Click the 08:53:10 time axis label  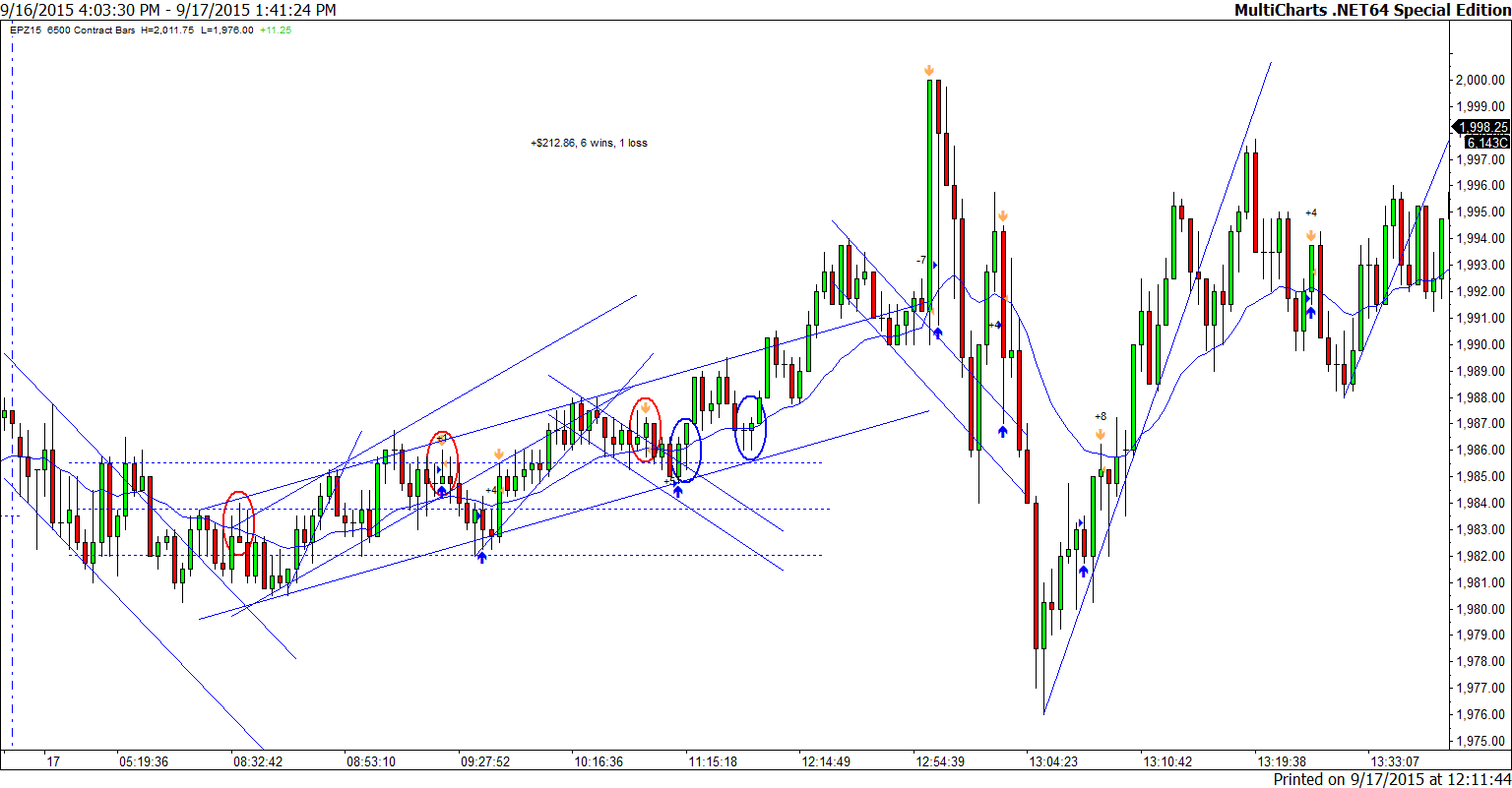click(371, 761)
